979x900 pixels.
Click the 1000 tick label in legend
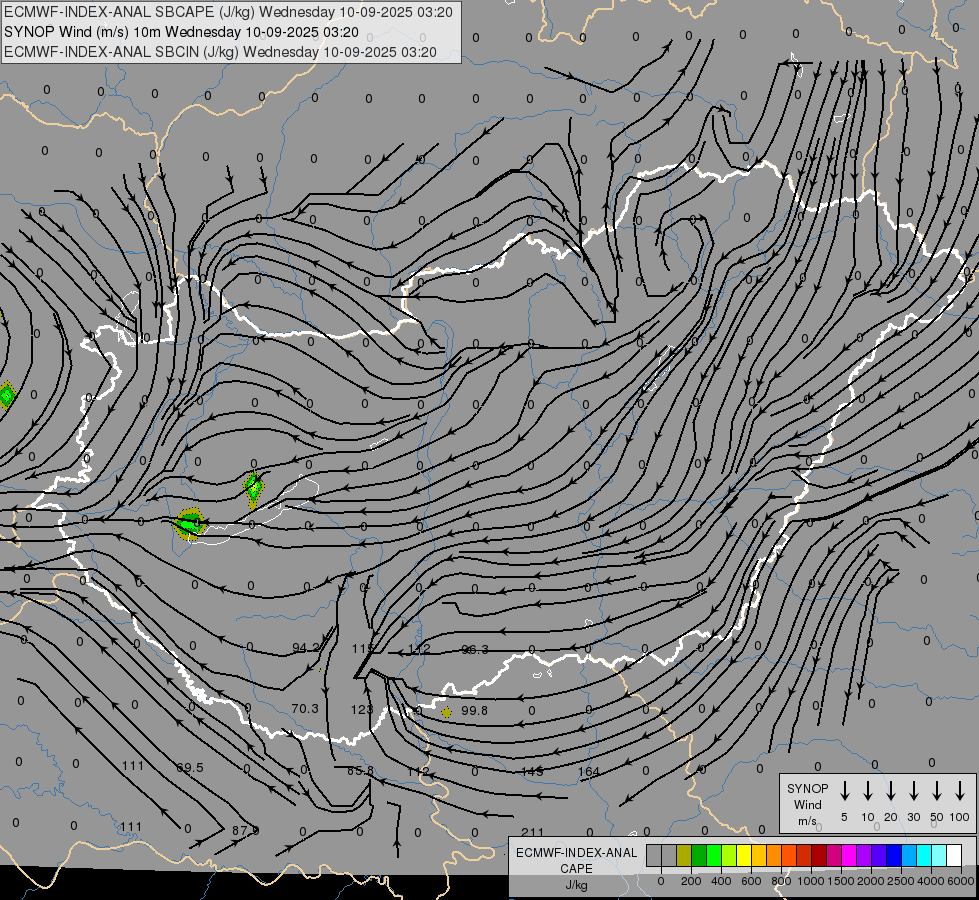coord(811,881)
